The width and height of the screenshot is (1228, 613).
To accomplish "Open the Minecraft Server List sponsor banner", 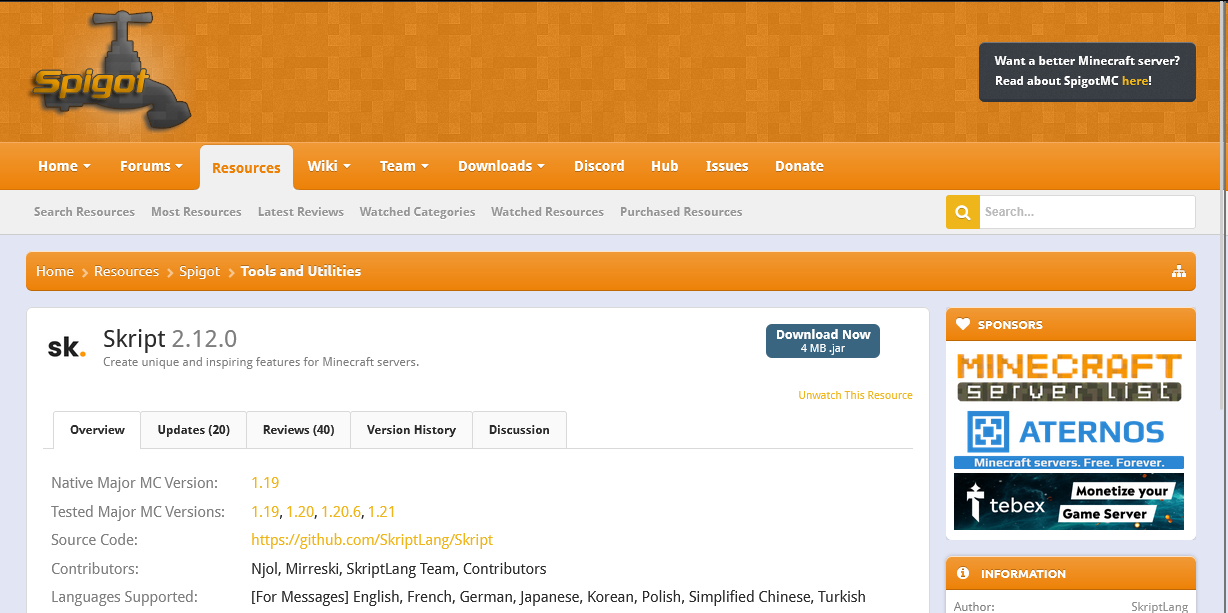I will pyautogui.click(x=1069, y=377).
